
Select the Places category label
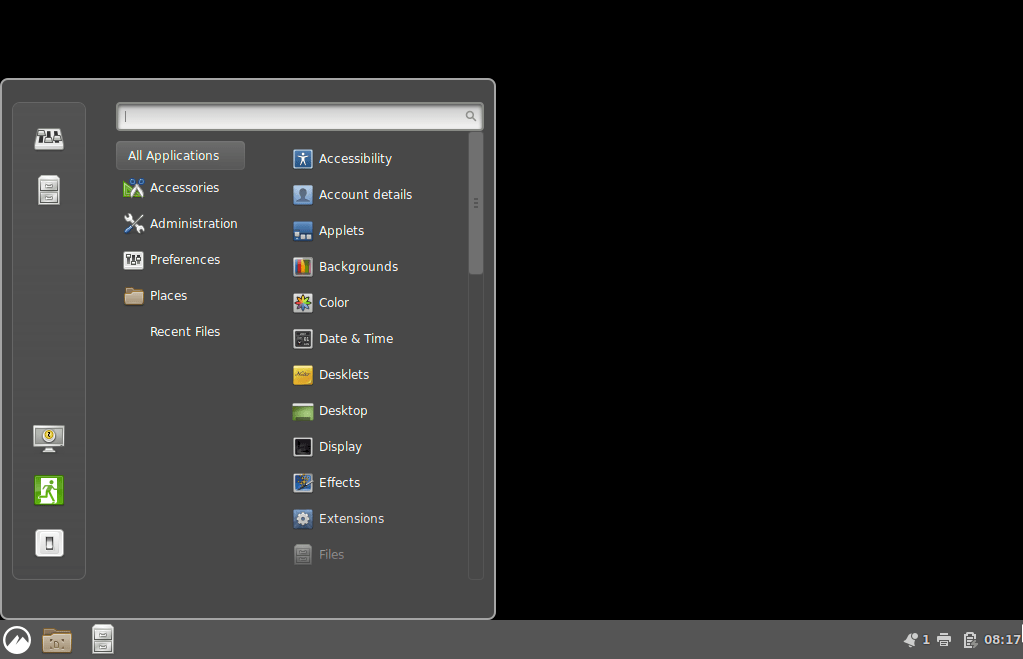coord(168,296)
